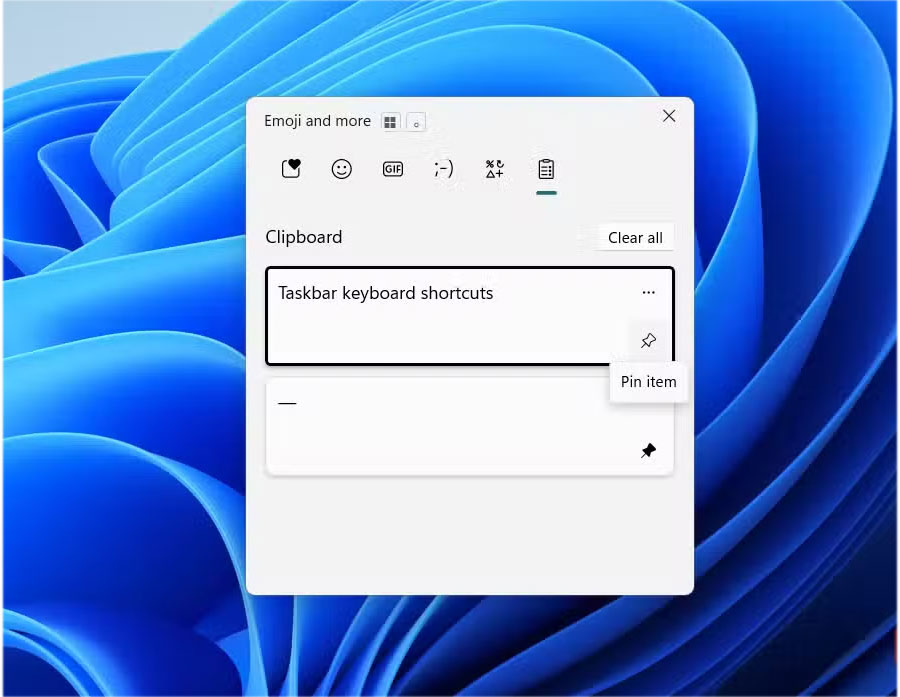Screen dimensions: 900x697
Task: Open the recently used emojis panel
Action: 290,168
